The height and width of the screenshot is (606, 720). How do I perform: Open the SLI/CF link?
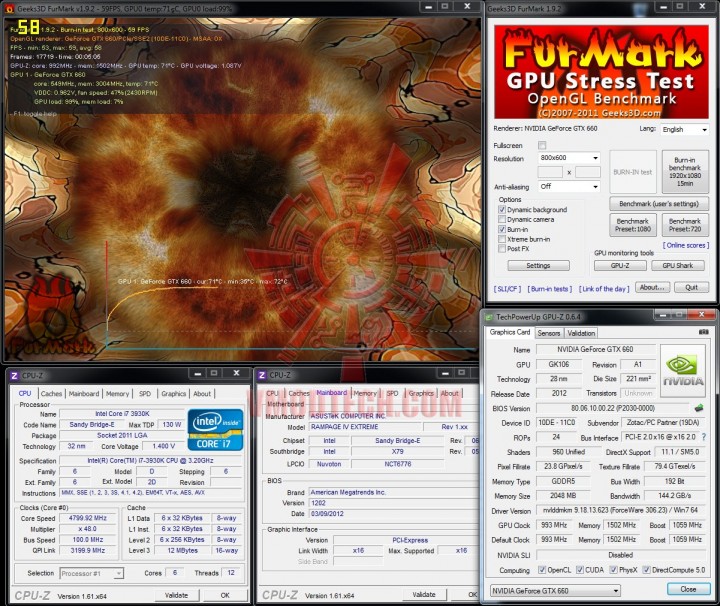point(507,289)
